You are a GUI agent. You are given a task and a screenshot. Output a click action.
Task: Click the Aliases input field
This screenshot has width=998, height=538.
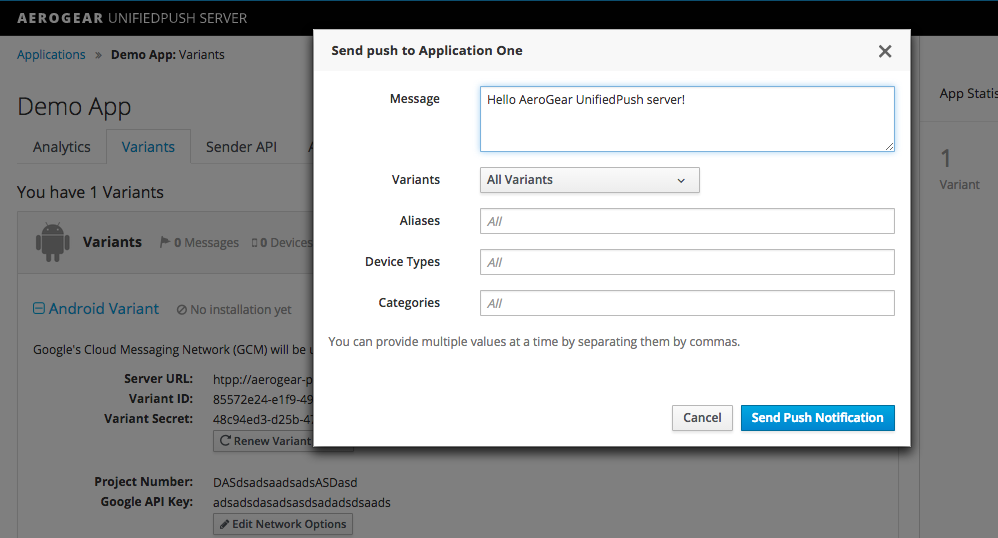[687, 221]
